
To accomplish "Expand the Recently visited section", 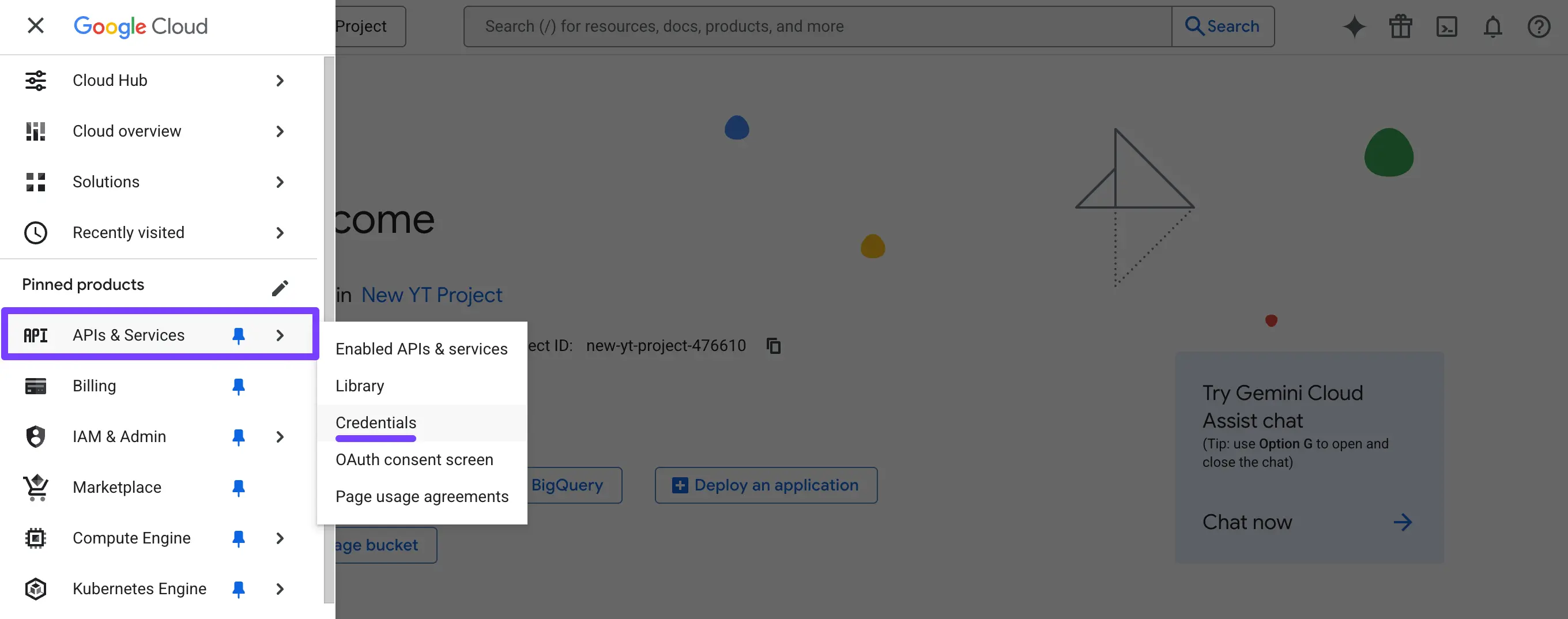I will click(280, 232).
